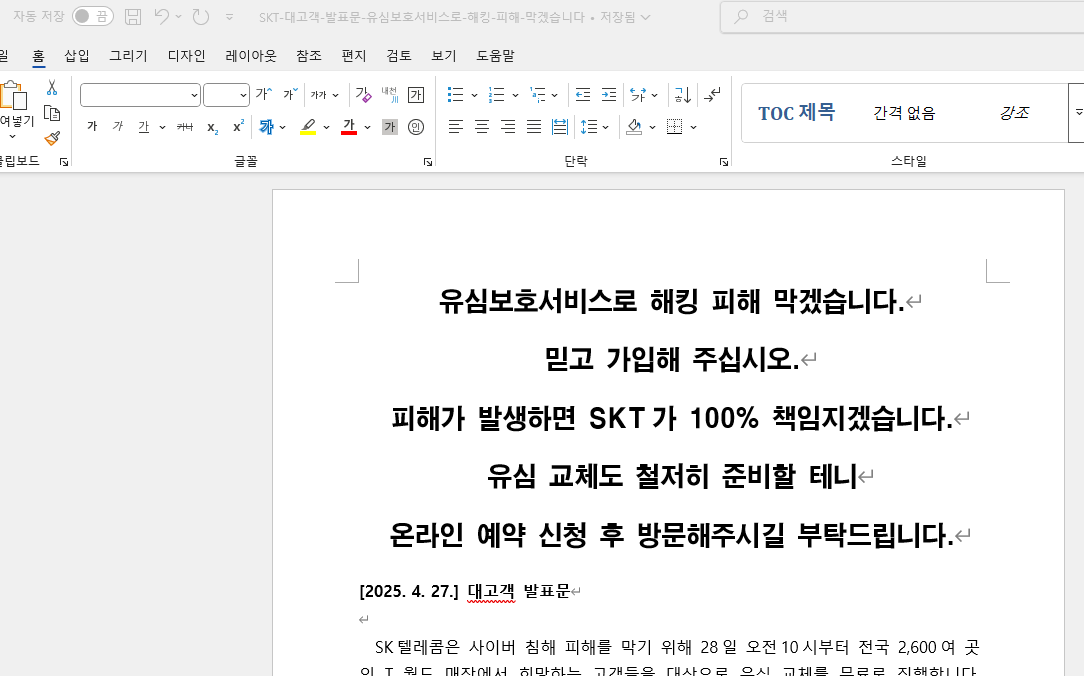Decrease font size with shrink font icon
Image resolution: width=1084 pixels, height=676 pixels.
coord(290,94)
